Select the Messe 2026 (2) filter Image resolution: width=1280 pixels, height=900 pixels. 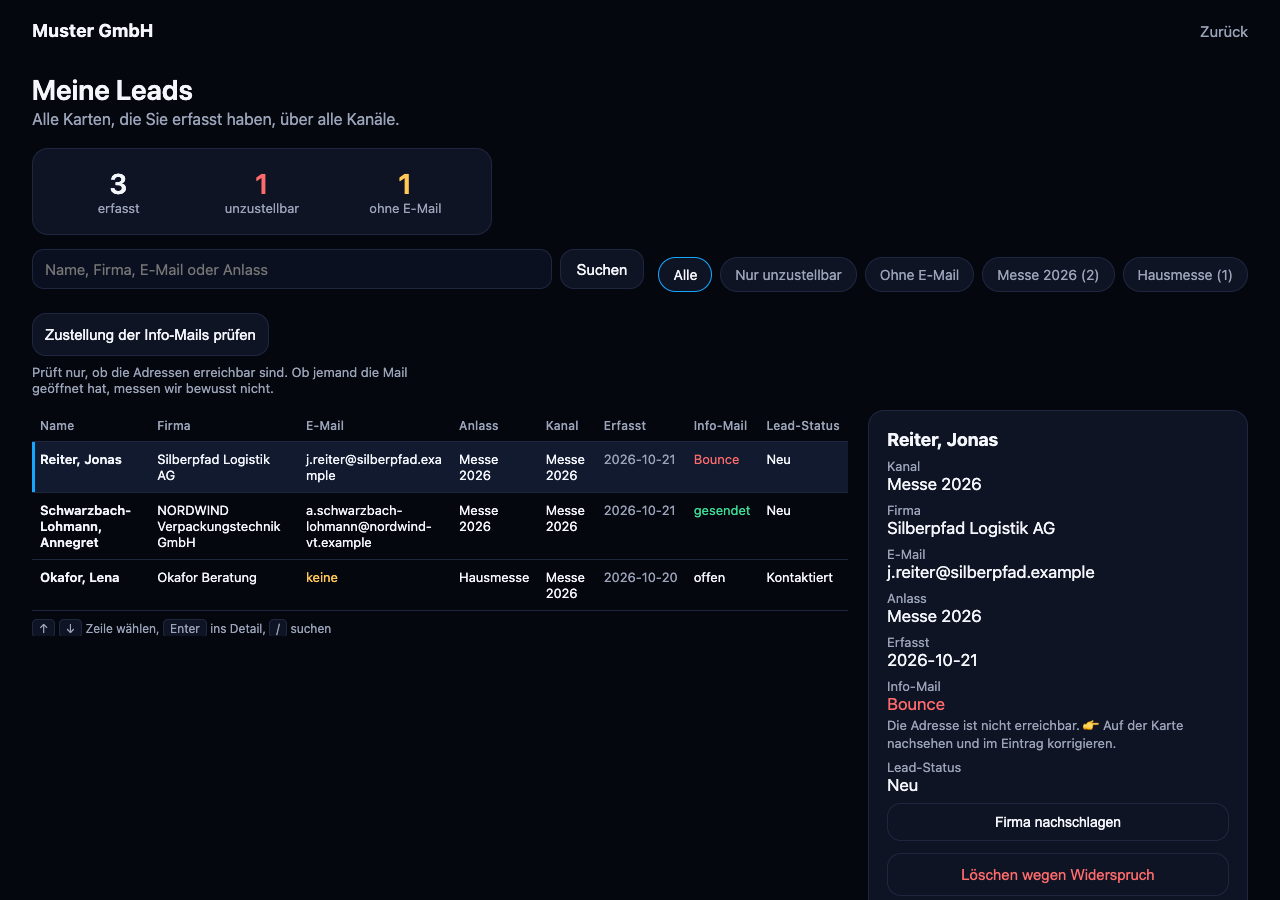pyautogui.click(x=1048, y=275)
